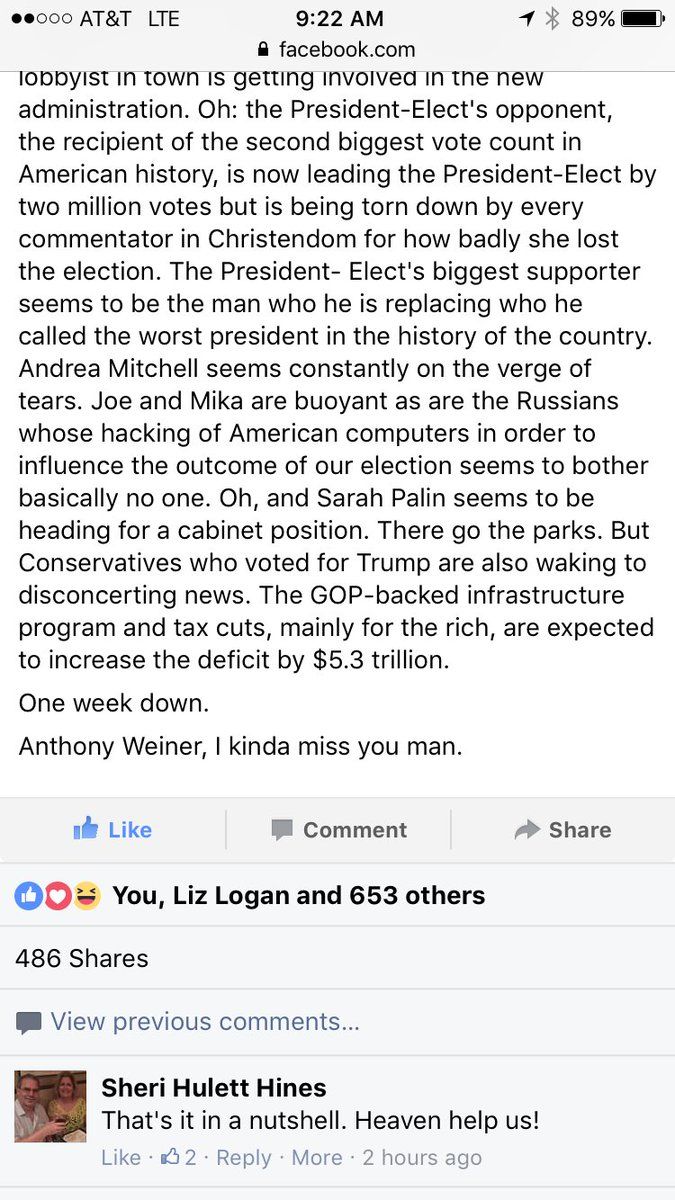The image size is (675, 1200).
Task: Open the 486 Shares list
Action: pos(82,958)
